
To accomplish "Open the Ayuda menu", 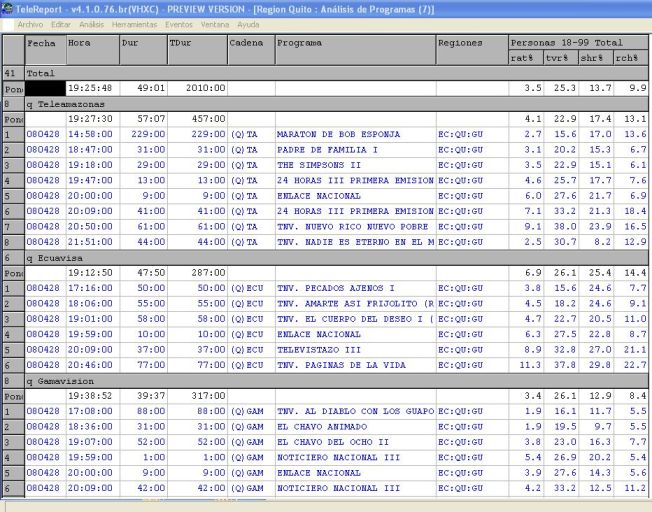I will click(x=248, y=25).
